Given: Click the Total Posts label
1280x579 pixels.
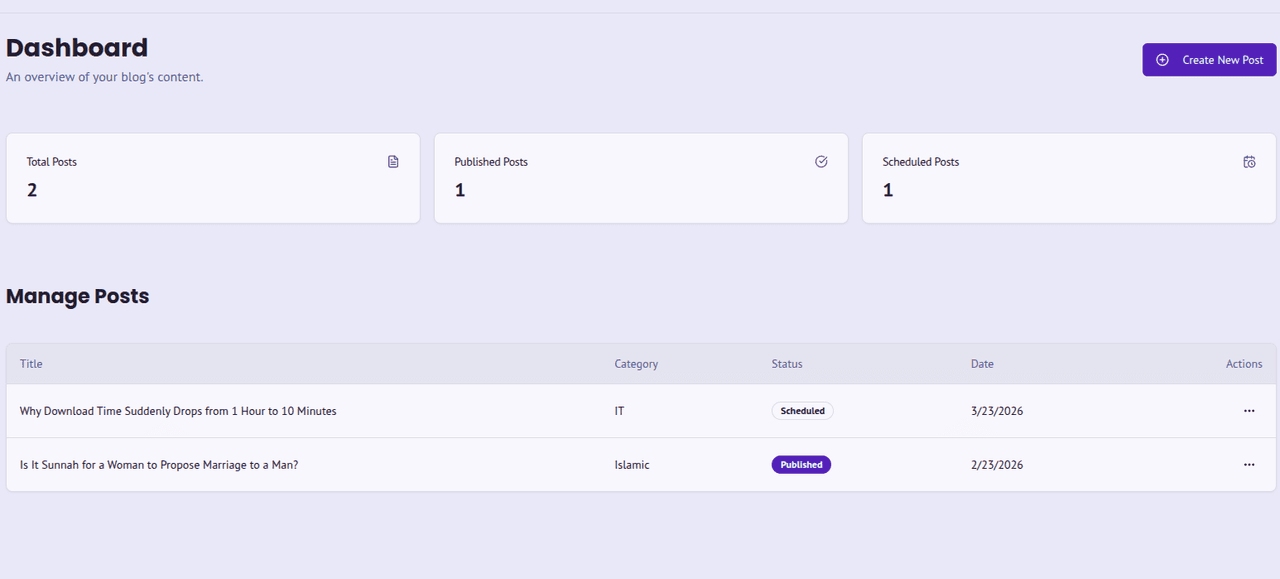Looking at the screenshot, I should [x=51, y=162].
